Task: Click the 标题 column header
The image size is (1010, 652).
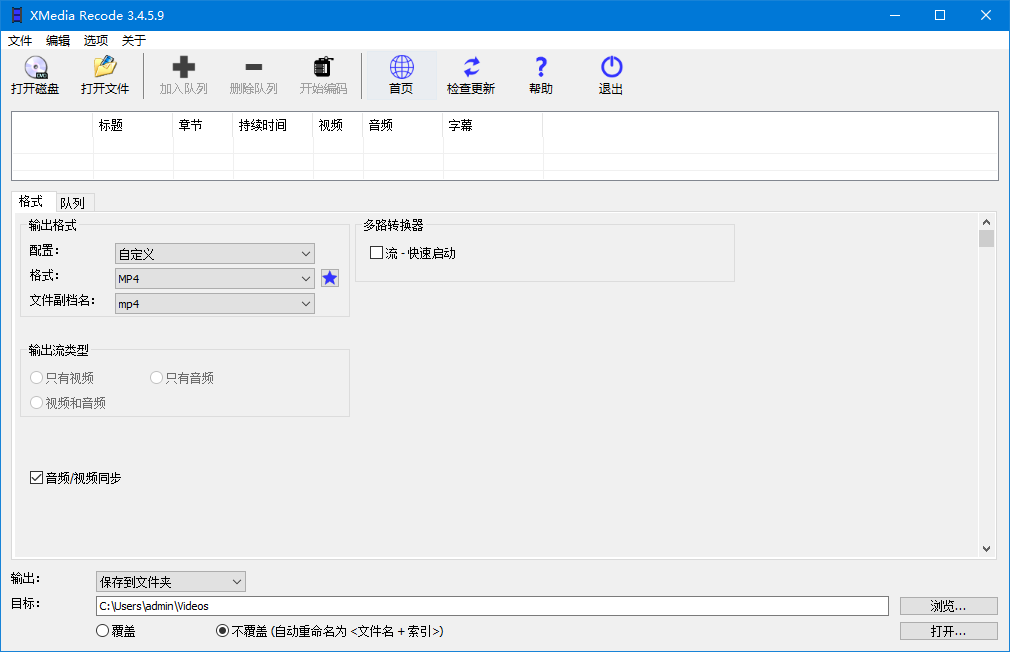Action: point(133,125)
